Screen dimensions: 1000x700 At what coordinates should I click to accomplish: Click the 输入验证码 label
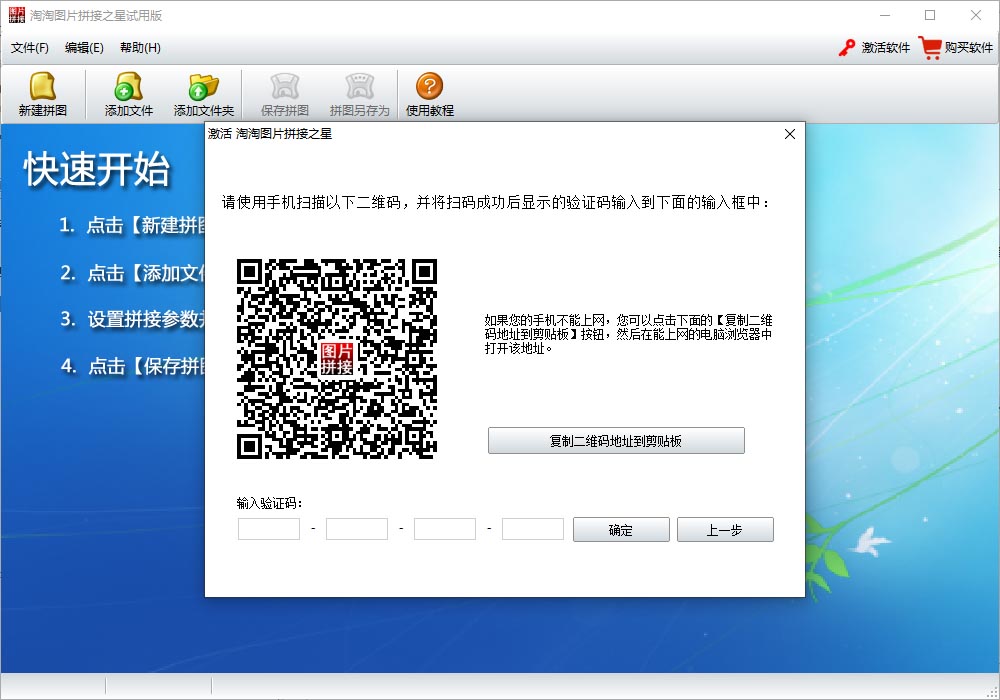pyautogui.click(x=269, y=503)
